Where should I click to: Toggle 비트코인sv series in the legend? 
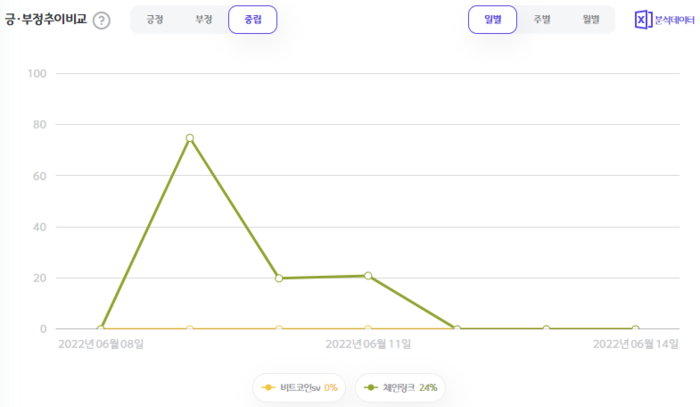point(299,387)
